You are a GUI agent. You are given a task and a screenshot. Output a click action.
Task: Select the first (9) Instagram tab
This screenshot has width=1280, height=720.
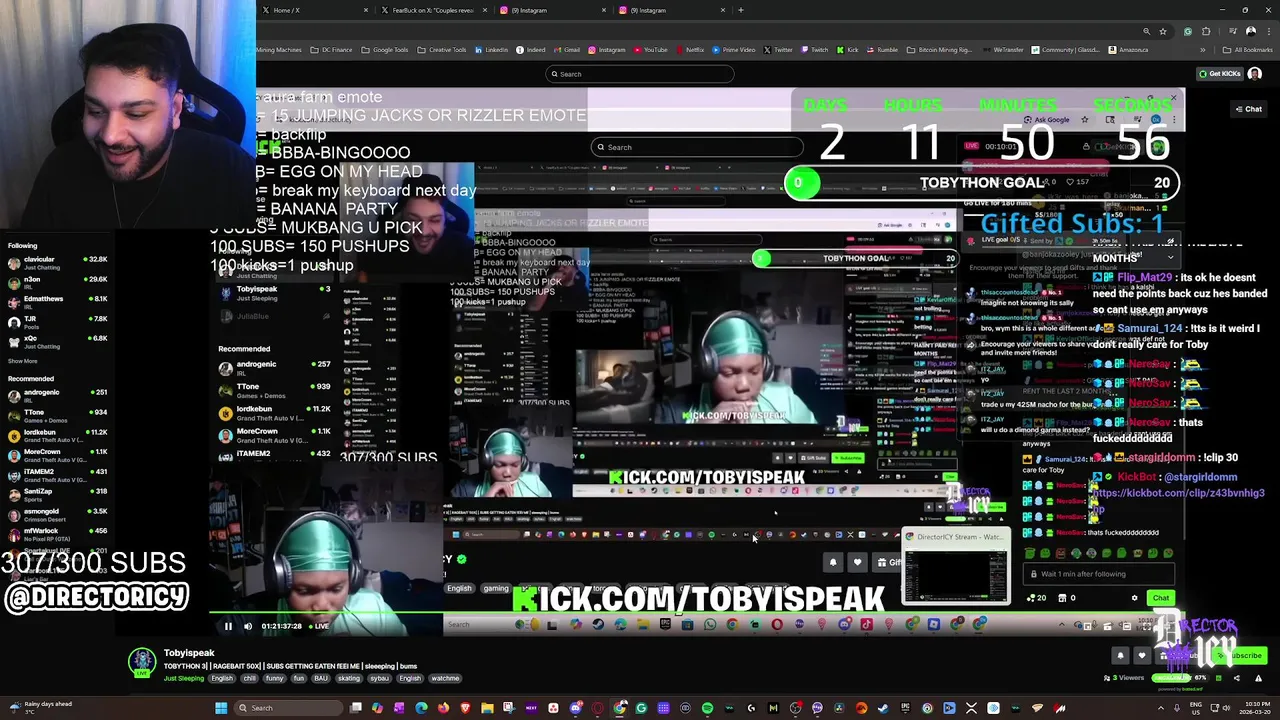coord(556,10)
